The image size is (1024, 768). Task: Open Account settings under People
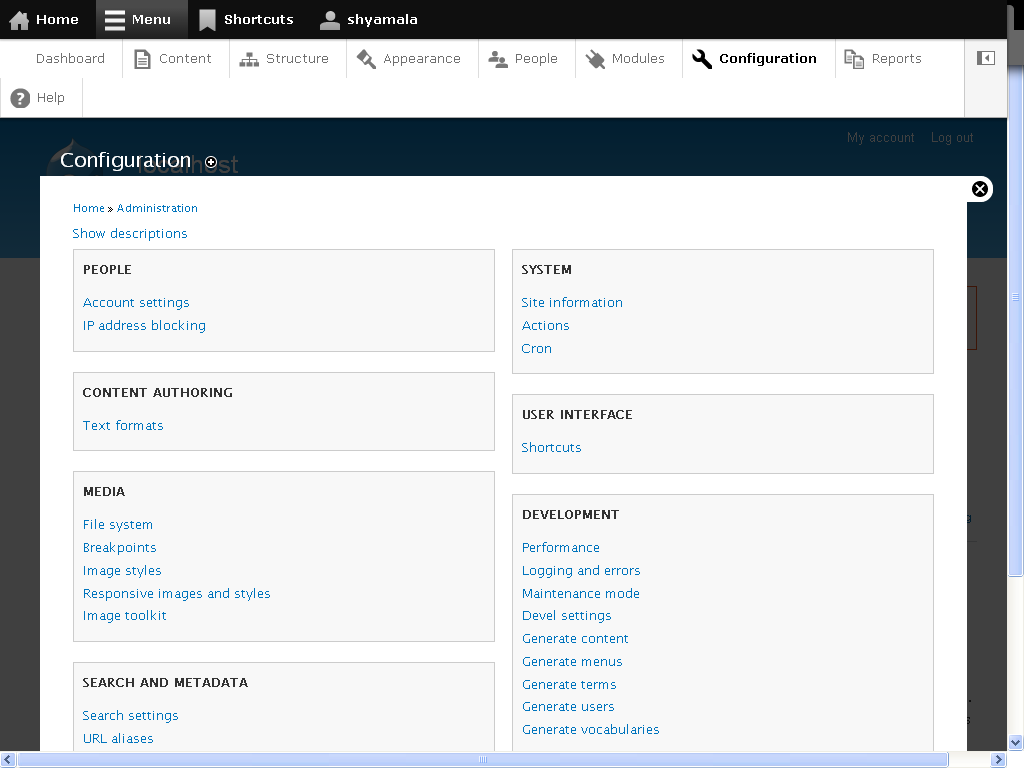tap(136, 302)
